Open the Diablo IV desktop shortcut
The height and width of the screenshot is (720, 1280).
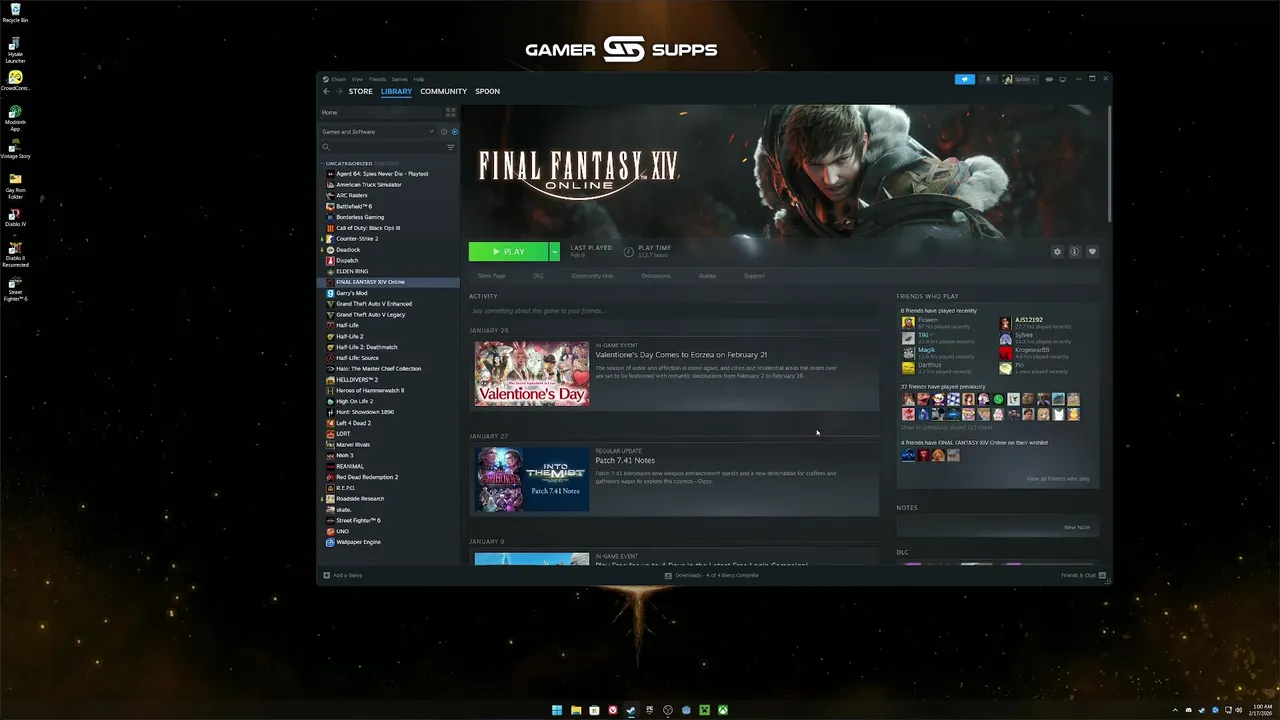[15, 218]
